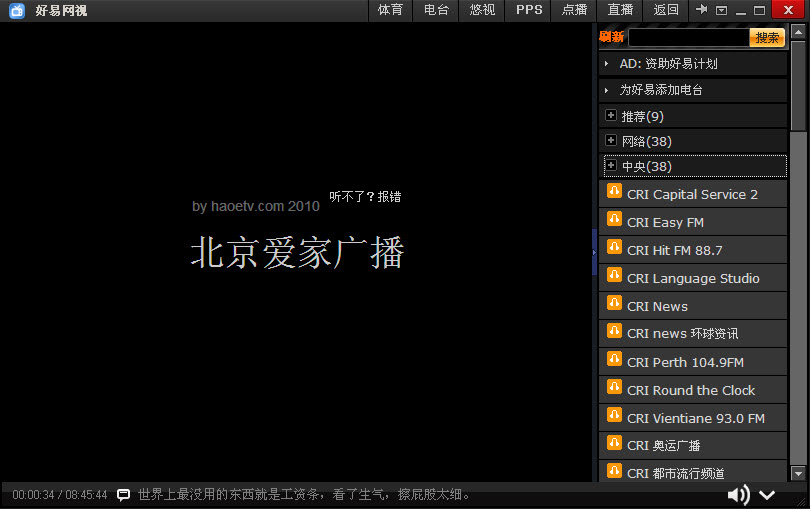
Task: Click the channel list scroll down arrow
Action: 798,473
